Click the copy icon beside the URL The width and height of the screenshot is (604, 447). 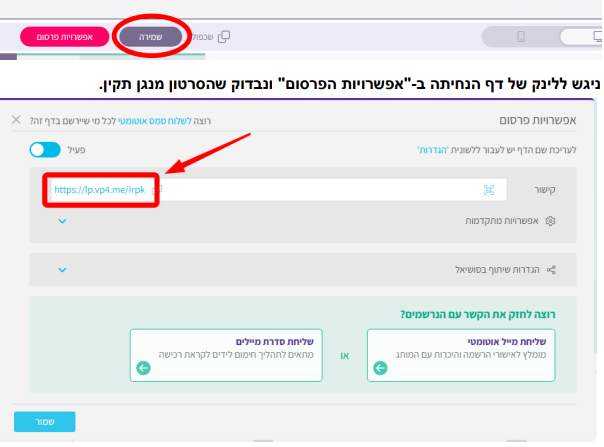point(163,189)
